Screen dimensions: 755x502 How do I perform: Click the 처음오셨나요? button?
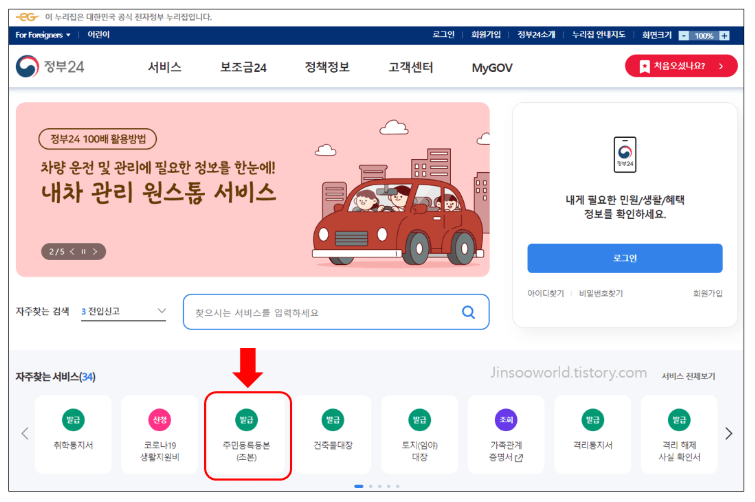681,66
